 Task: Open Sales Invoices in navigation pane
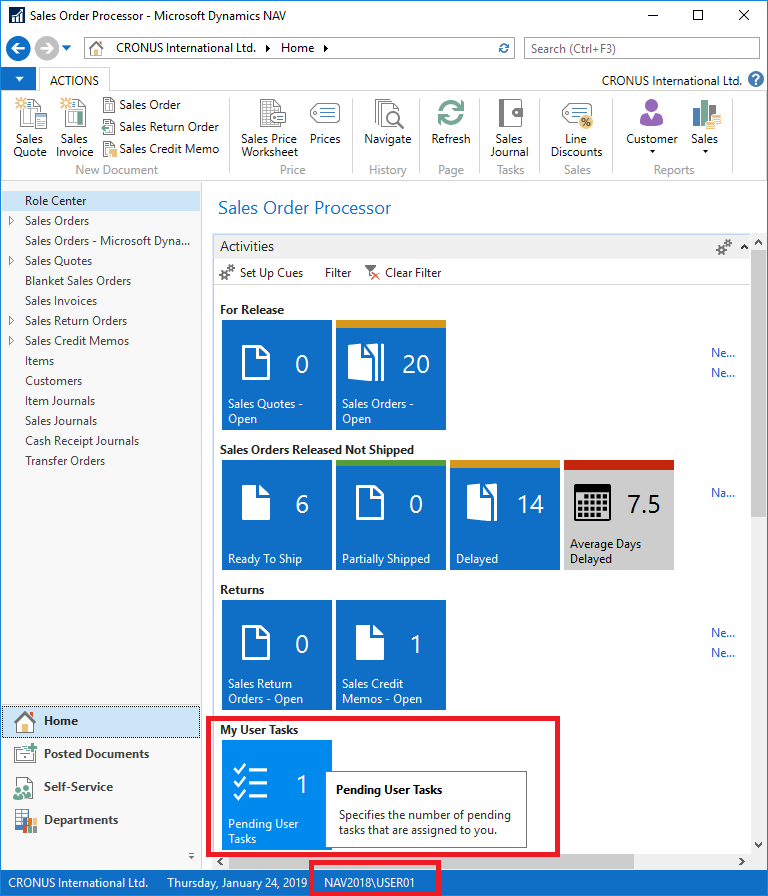tap(61, 301)
